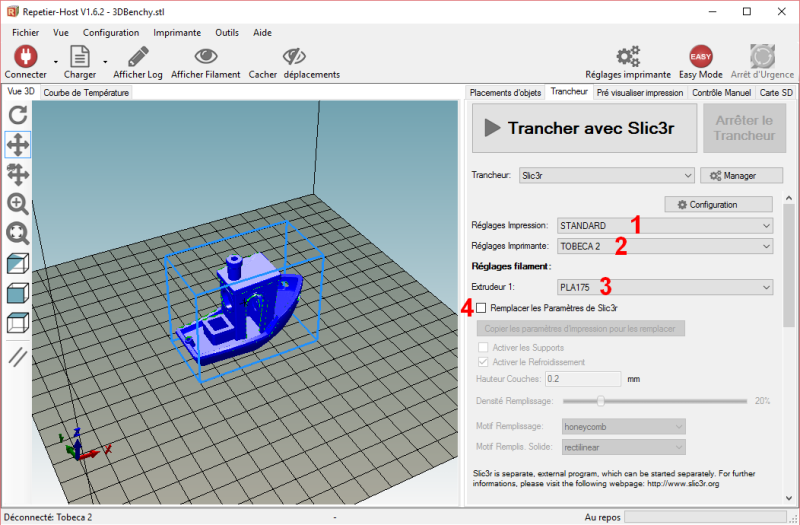800x525 pixels.
Task: Switch to Contrôle Manuel tab
Action: [x=721, y=92]
